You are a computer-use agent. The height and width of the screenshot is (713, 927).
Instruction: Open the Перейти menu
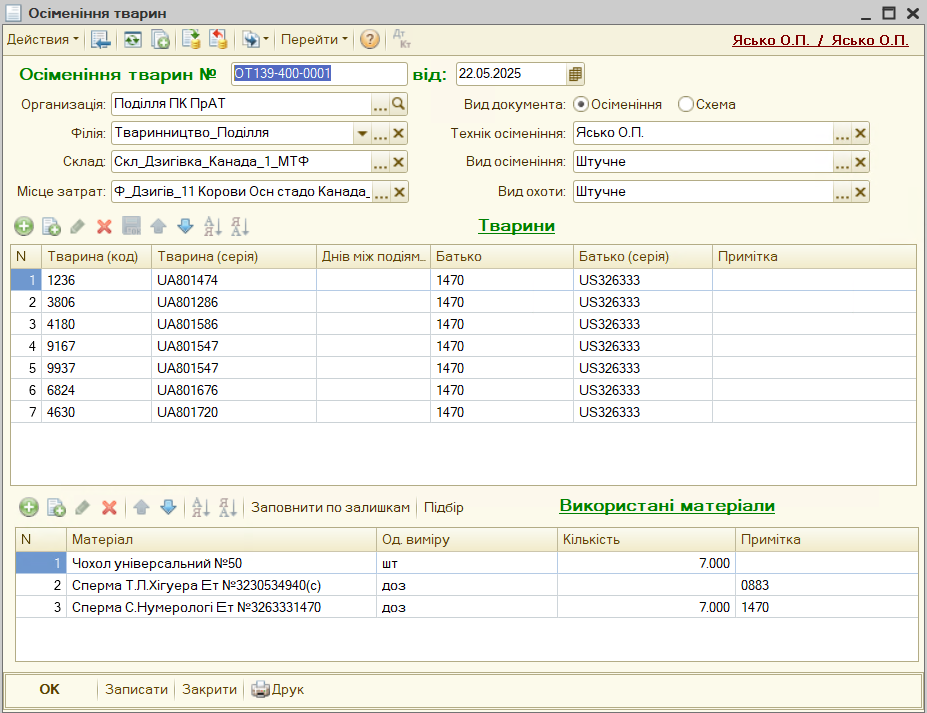314,40
